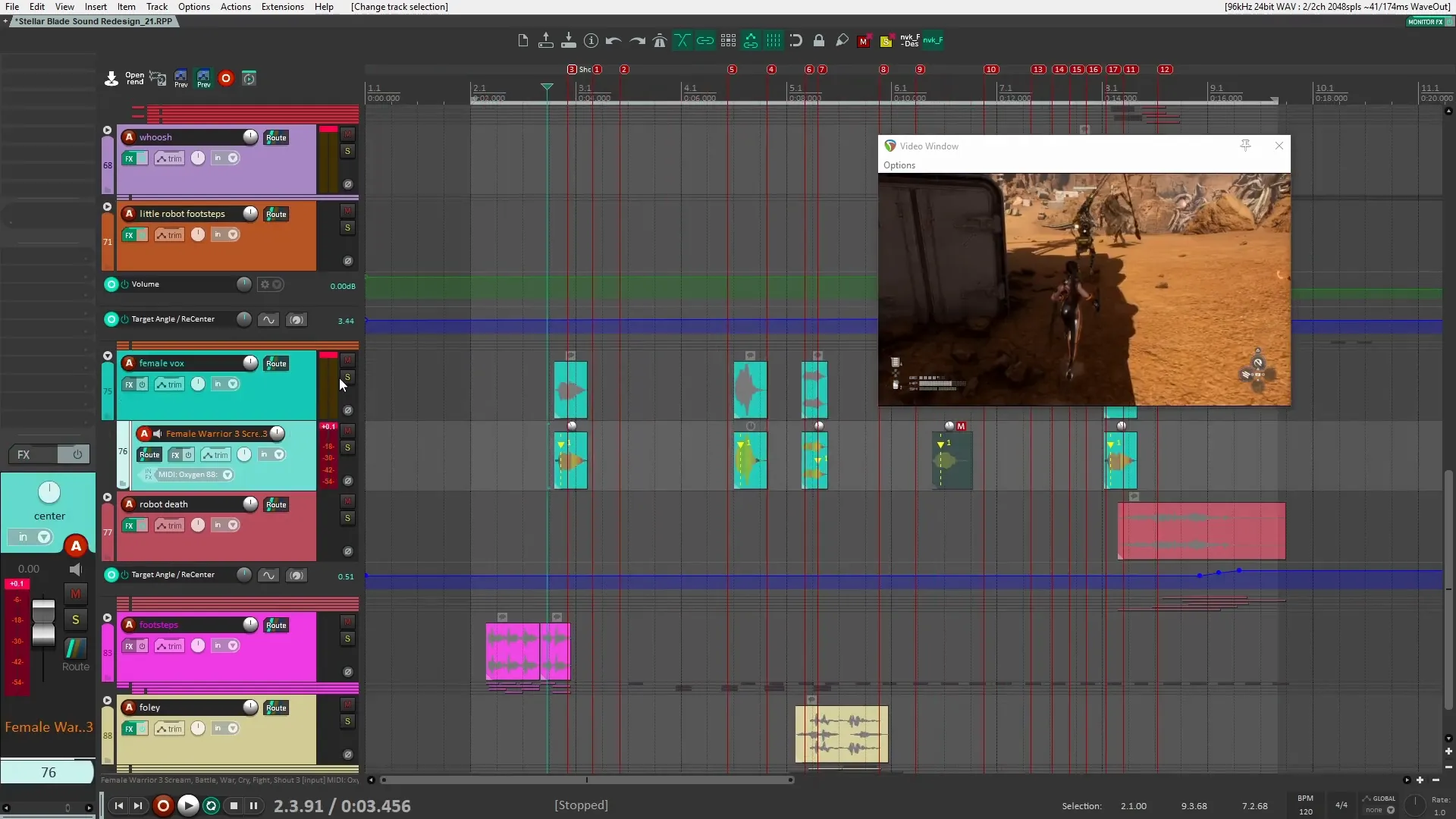Screen dimensions: 1456x819
Task: Open project settings with the info icon
Action: 591,40
